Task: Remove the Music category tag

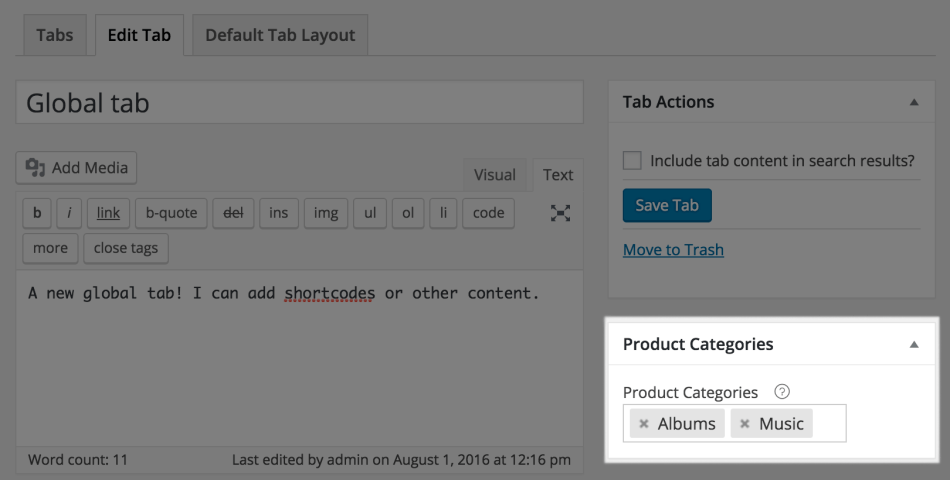Action: coord(745,424)
